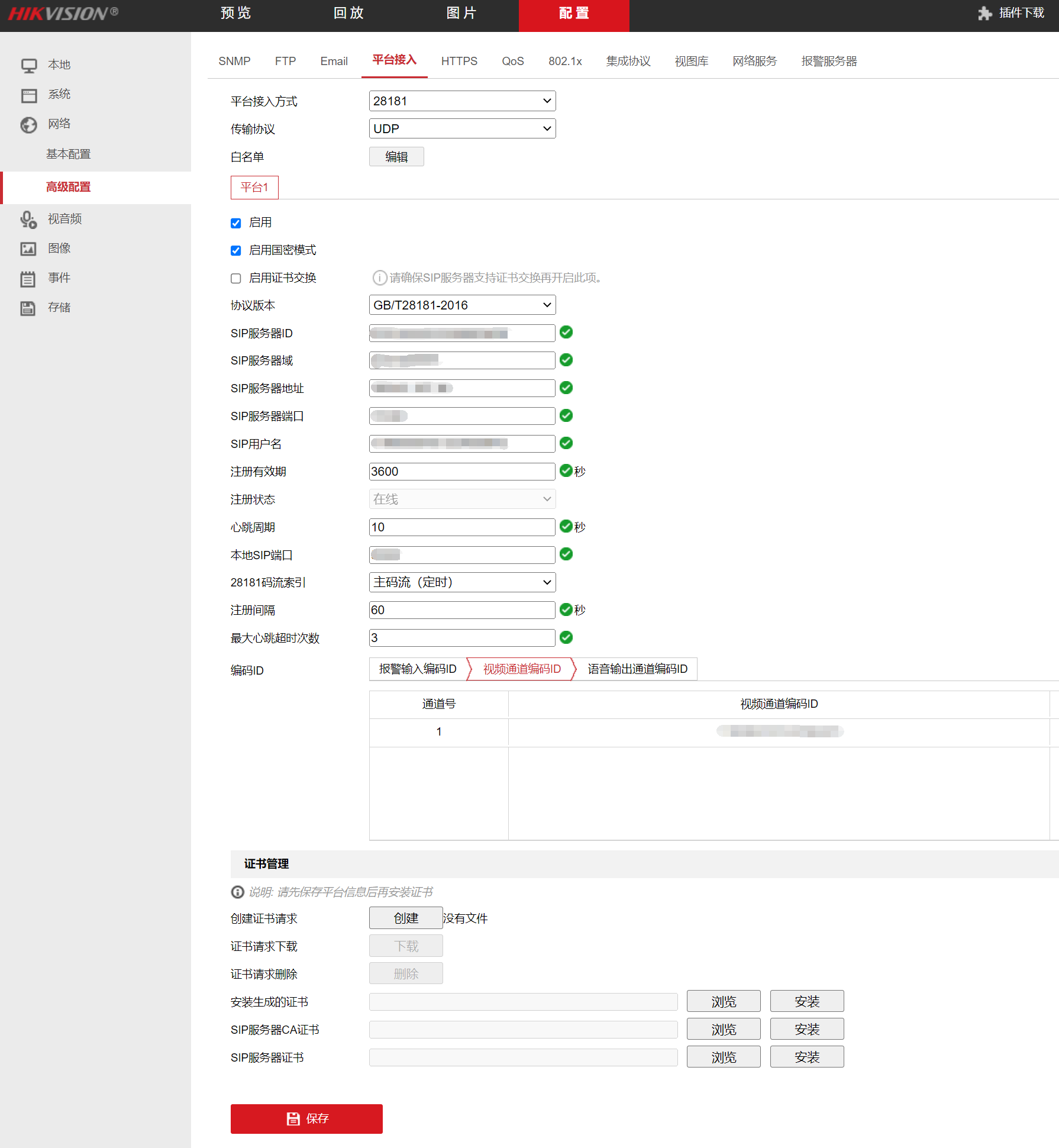1059x1148 pixels.
Task: Open the 平台接入方式 dropdown
Action: [x=462, y=101]
